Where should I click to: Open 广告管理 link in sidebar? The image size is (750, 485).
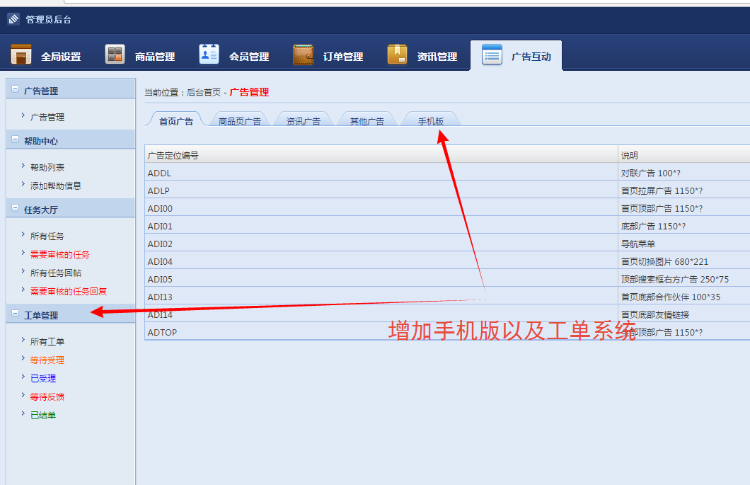47,117
